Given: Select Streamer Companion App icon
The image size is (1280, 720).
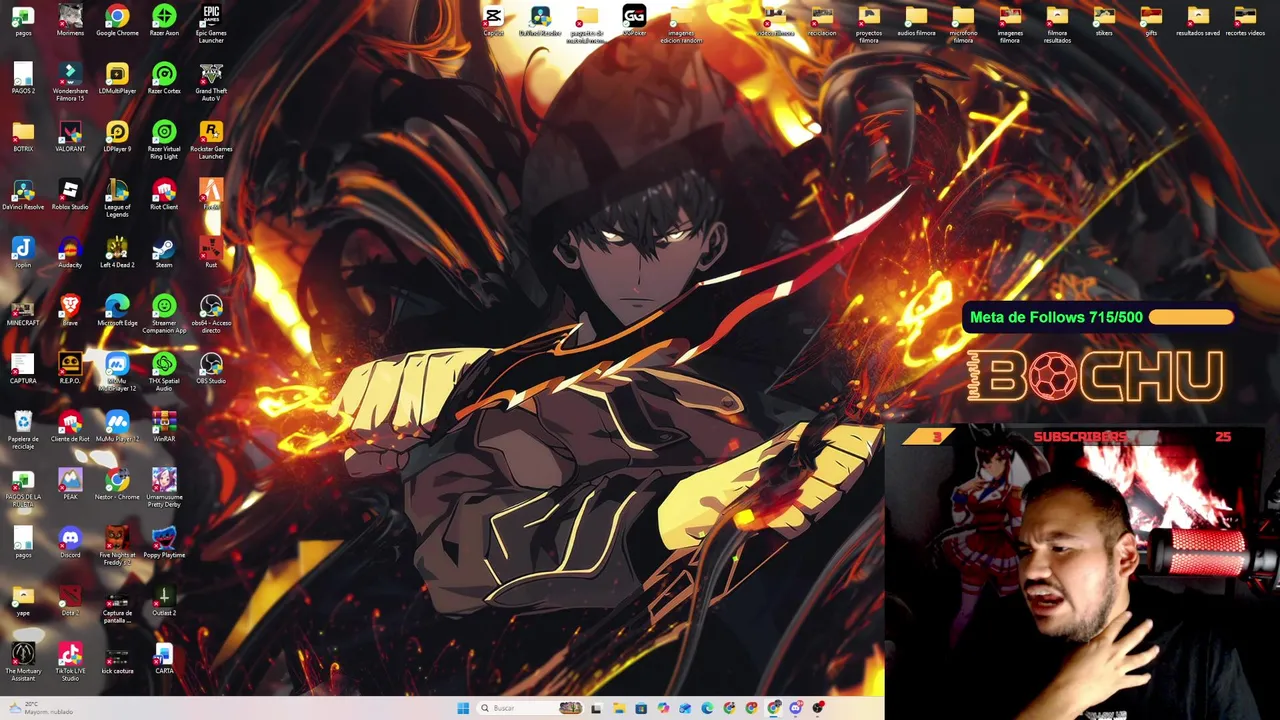Looking at the screenshot, I should click(x=164, y=314).
